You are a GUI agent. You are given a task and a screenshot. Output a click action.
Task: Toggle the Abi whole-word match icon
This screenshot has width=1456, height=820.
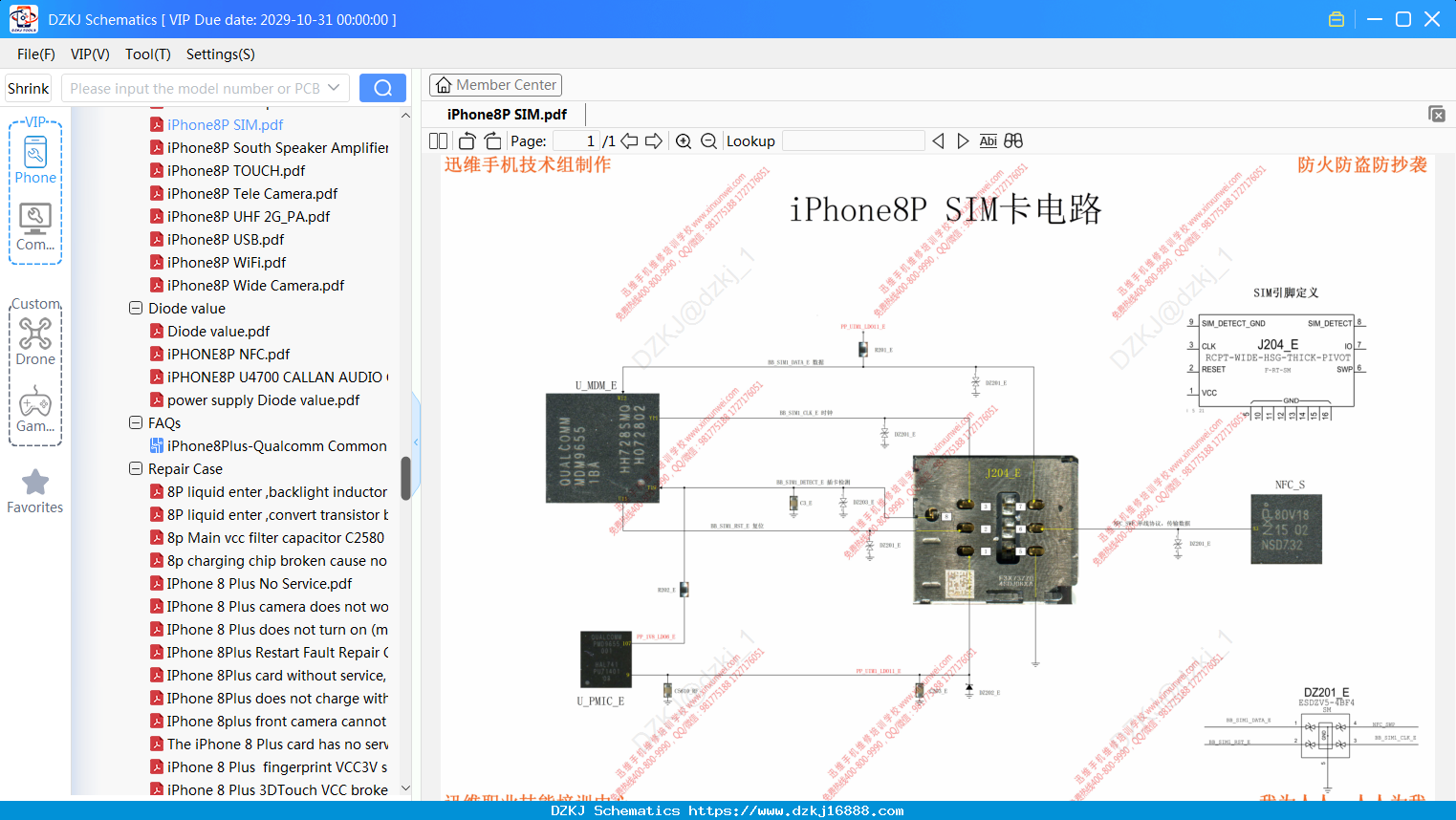point(989,141)
